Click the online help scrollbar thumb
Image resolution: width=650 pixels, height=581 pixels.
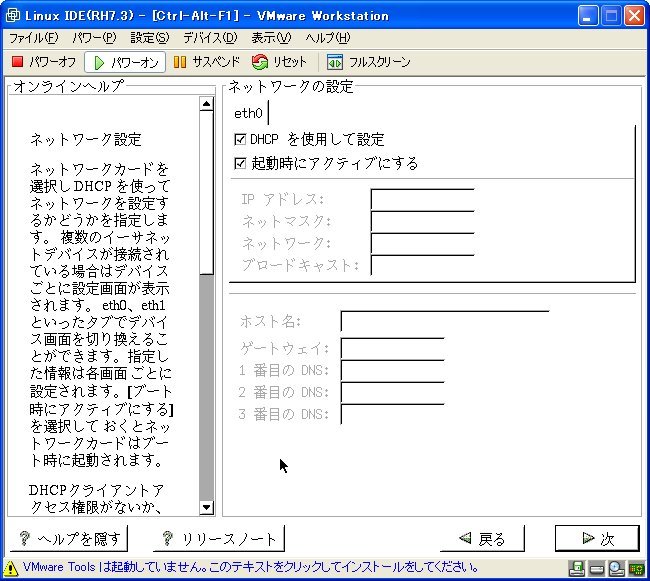click(206, 192)
